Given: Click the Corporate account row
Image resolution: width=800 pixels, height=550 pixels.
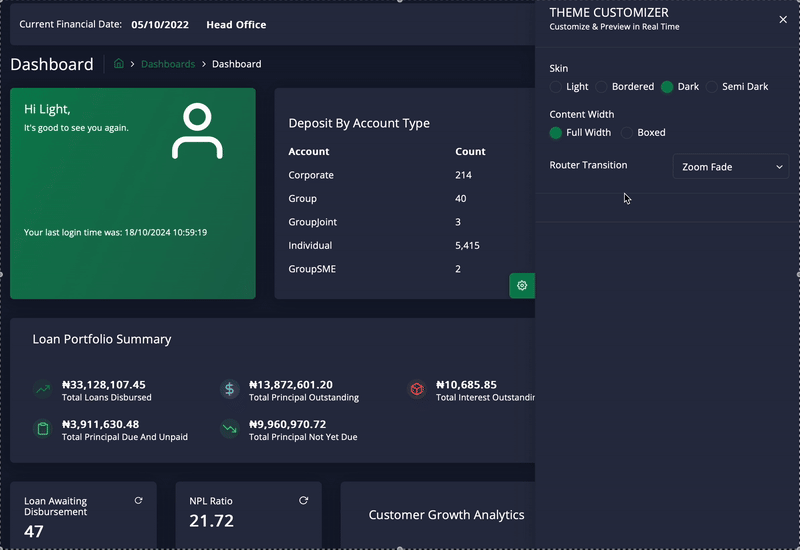Looking at the screenshot, I should 311,175.
